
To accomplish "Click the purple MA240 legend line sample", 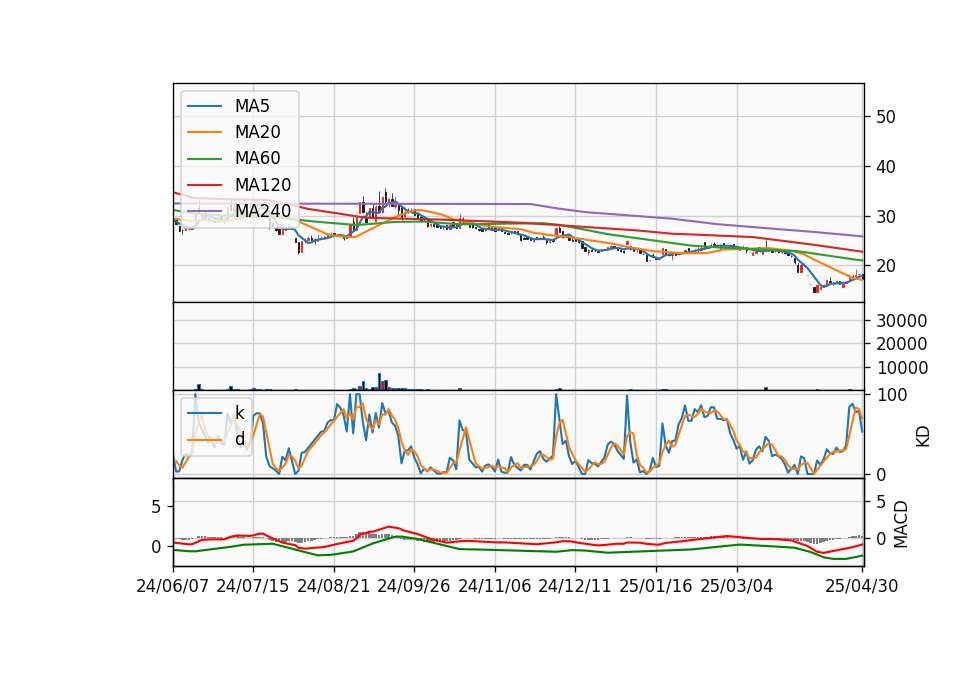I will click(x=204, y=211).
